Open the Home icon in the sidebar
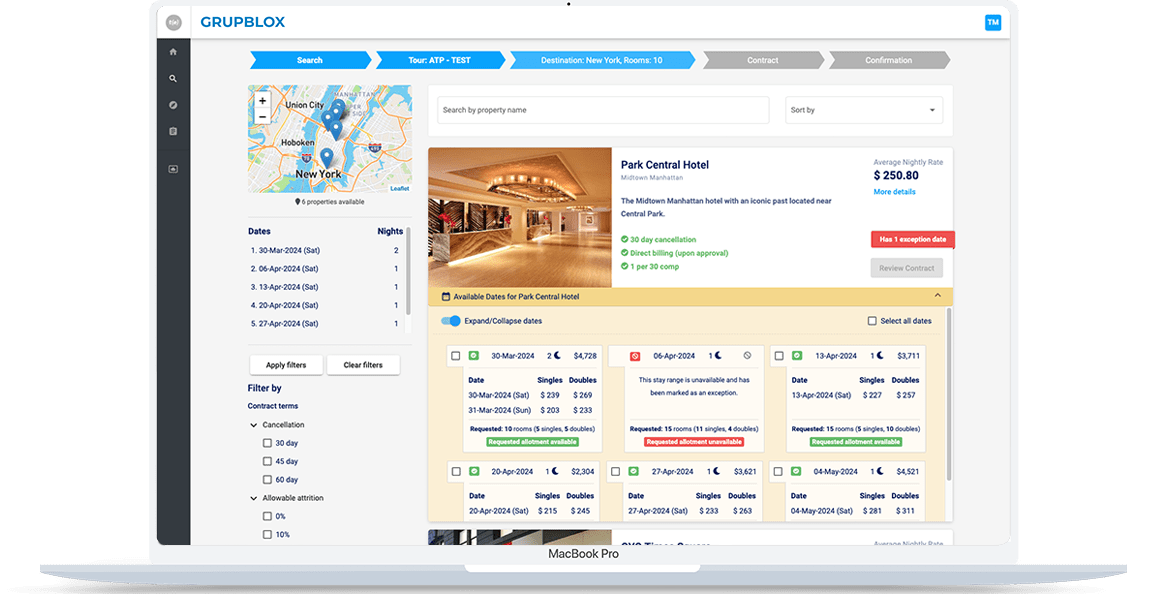Screen dimensions: 1175x594 point(173,52)
